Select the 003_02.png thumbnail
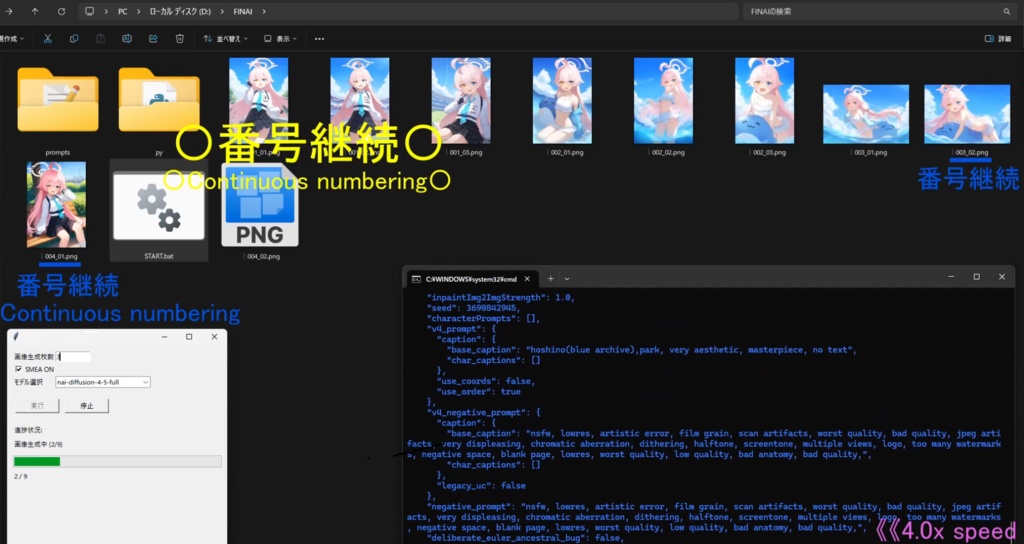The width and height of the screenshot is (1024, 544). 967,114
